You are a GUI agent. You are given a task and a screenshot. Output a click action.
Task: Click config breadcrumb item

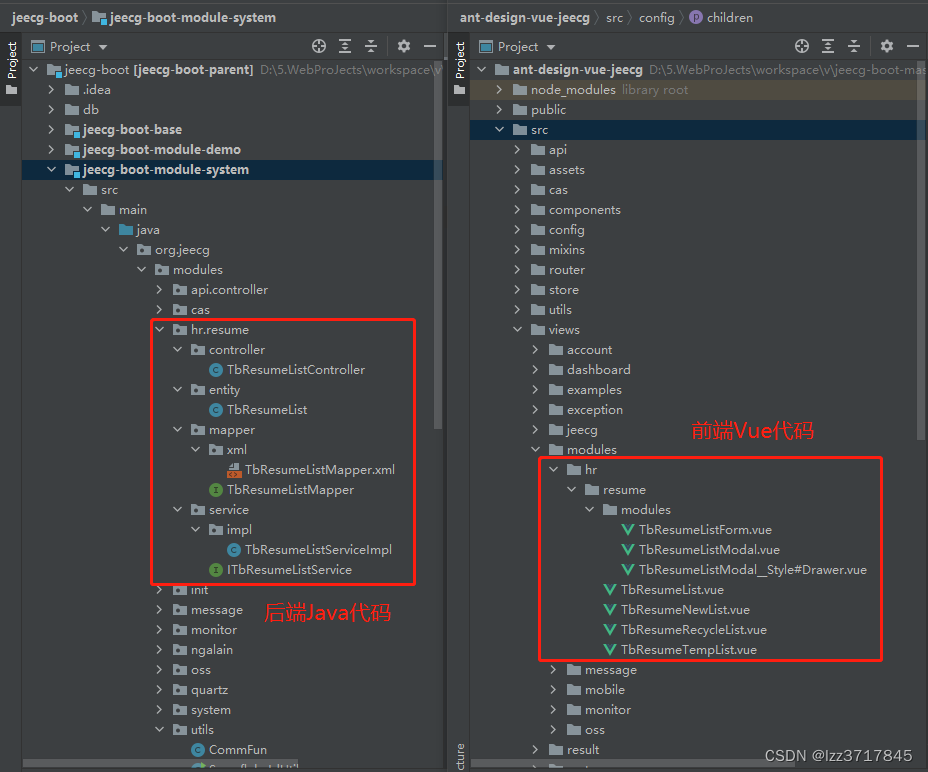[656, 18]
